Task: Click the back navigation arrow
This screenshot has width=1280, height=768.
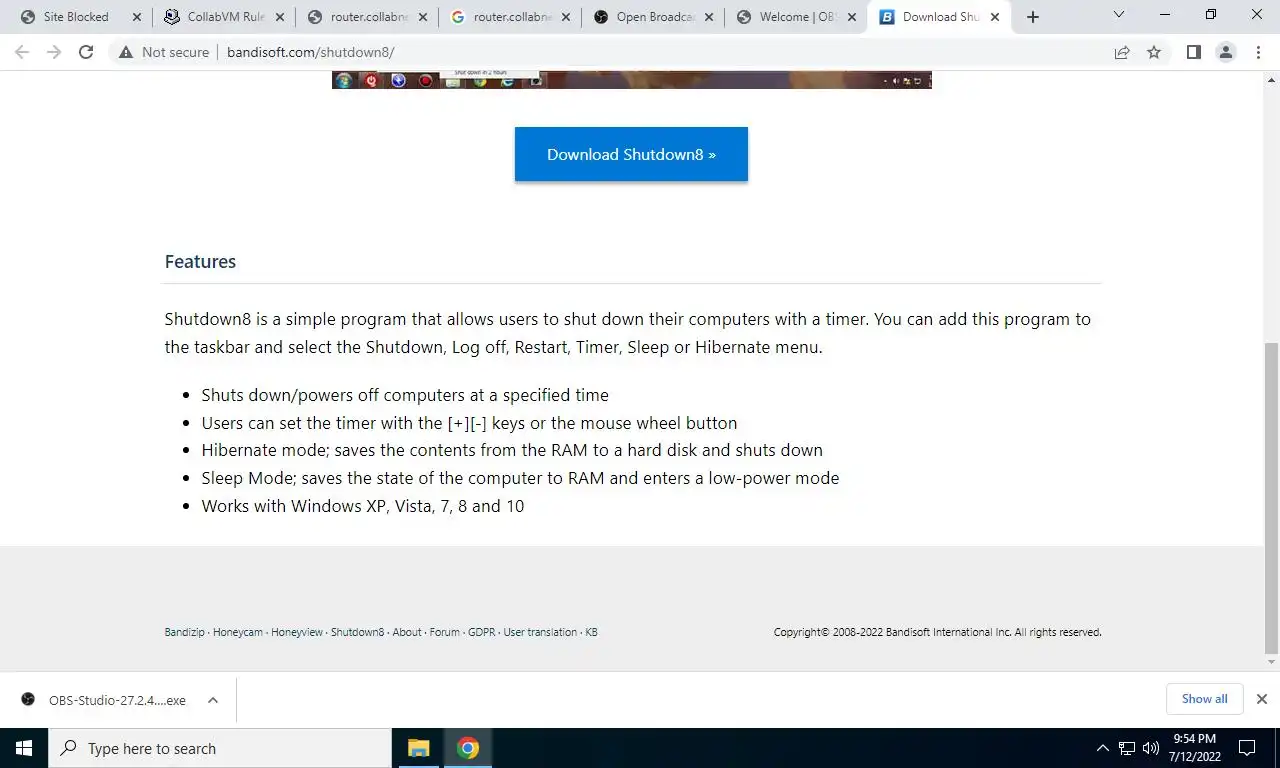Action: click(22, 52)
